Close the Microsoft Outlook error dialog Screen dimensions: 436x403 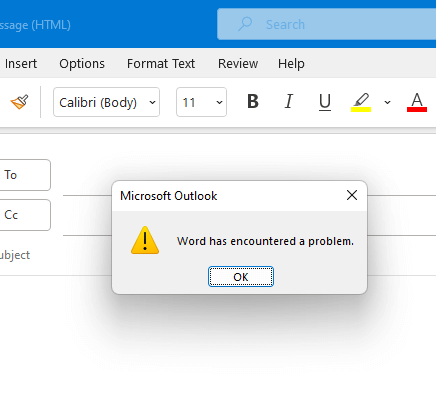[352, 195]
